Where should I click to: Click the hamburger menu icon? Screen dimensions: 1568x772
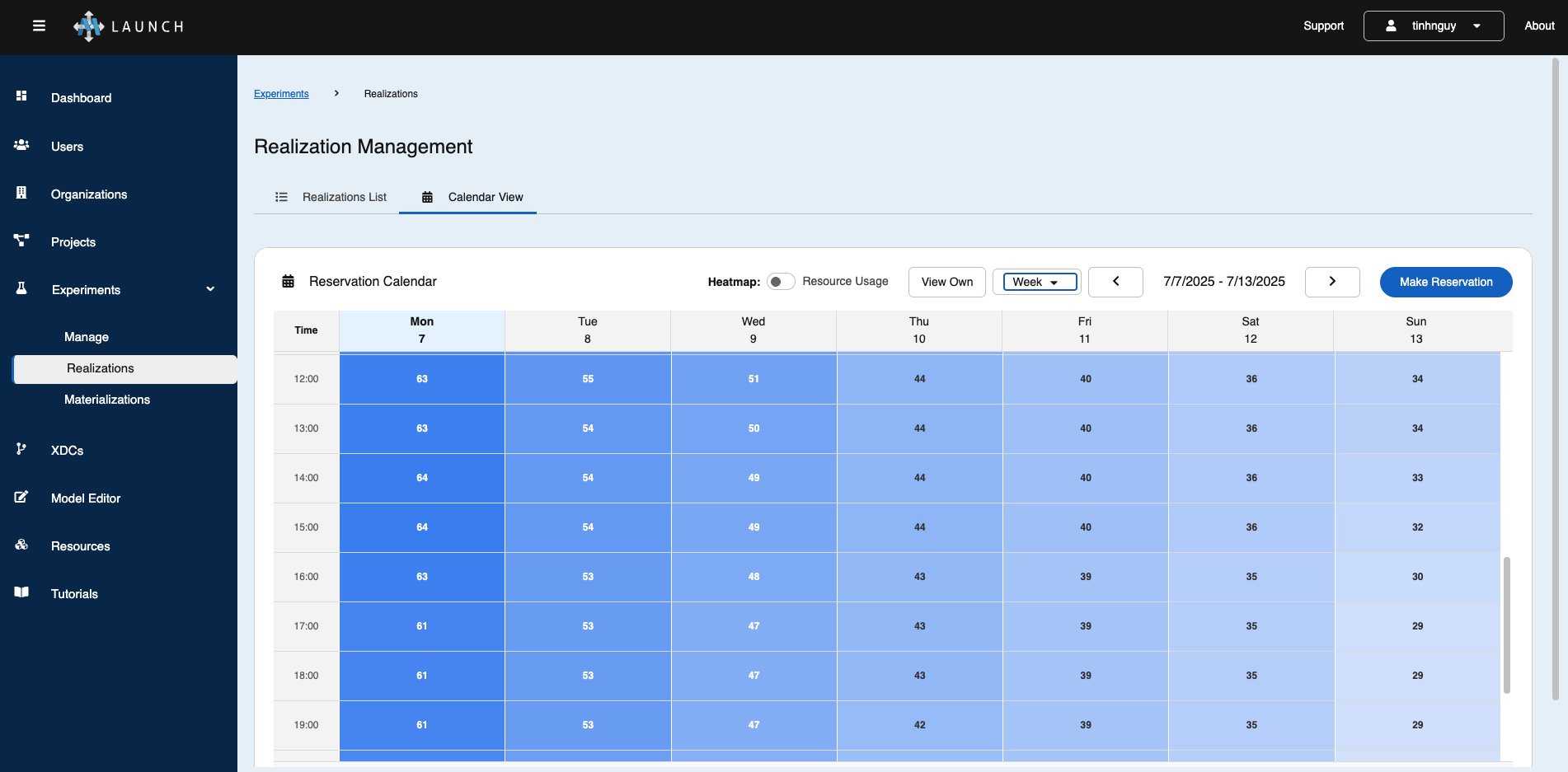(39, 26)
